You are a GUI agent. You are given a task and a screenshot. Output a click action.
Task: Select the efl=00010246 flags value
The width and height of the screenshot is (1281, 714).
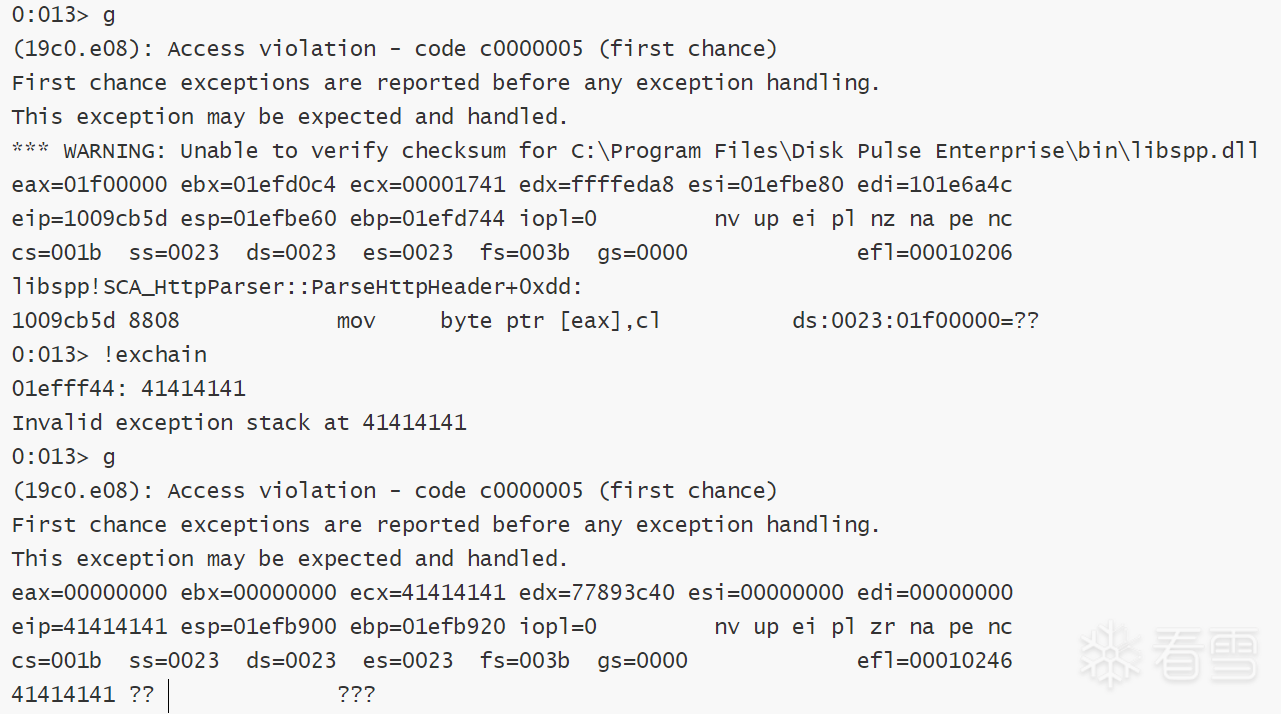point(934,661)
